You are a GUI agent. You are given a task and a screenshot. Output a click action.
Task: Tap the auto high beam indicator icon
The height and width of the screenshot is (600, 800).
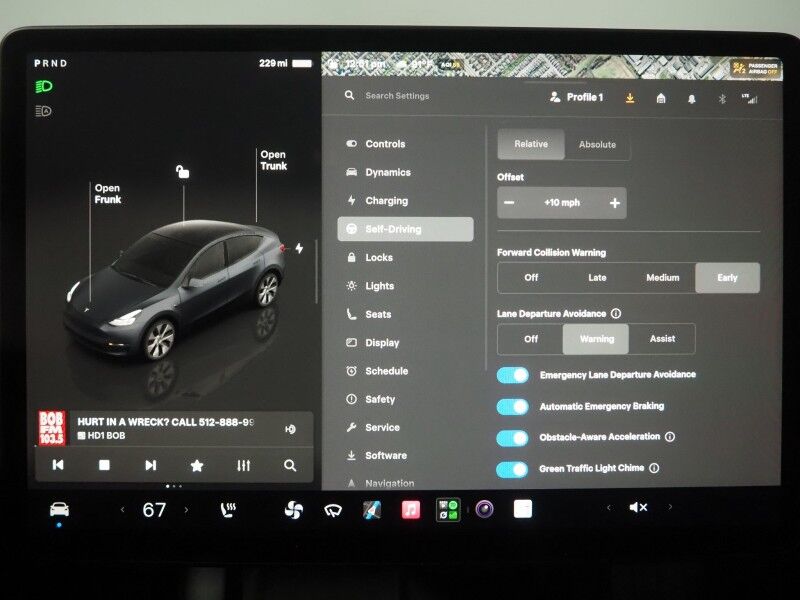click(44, 111)
